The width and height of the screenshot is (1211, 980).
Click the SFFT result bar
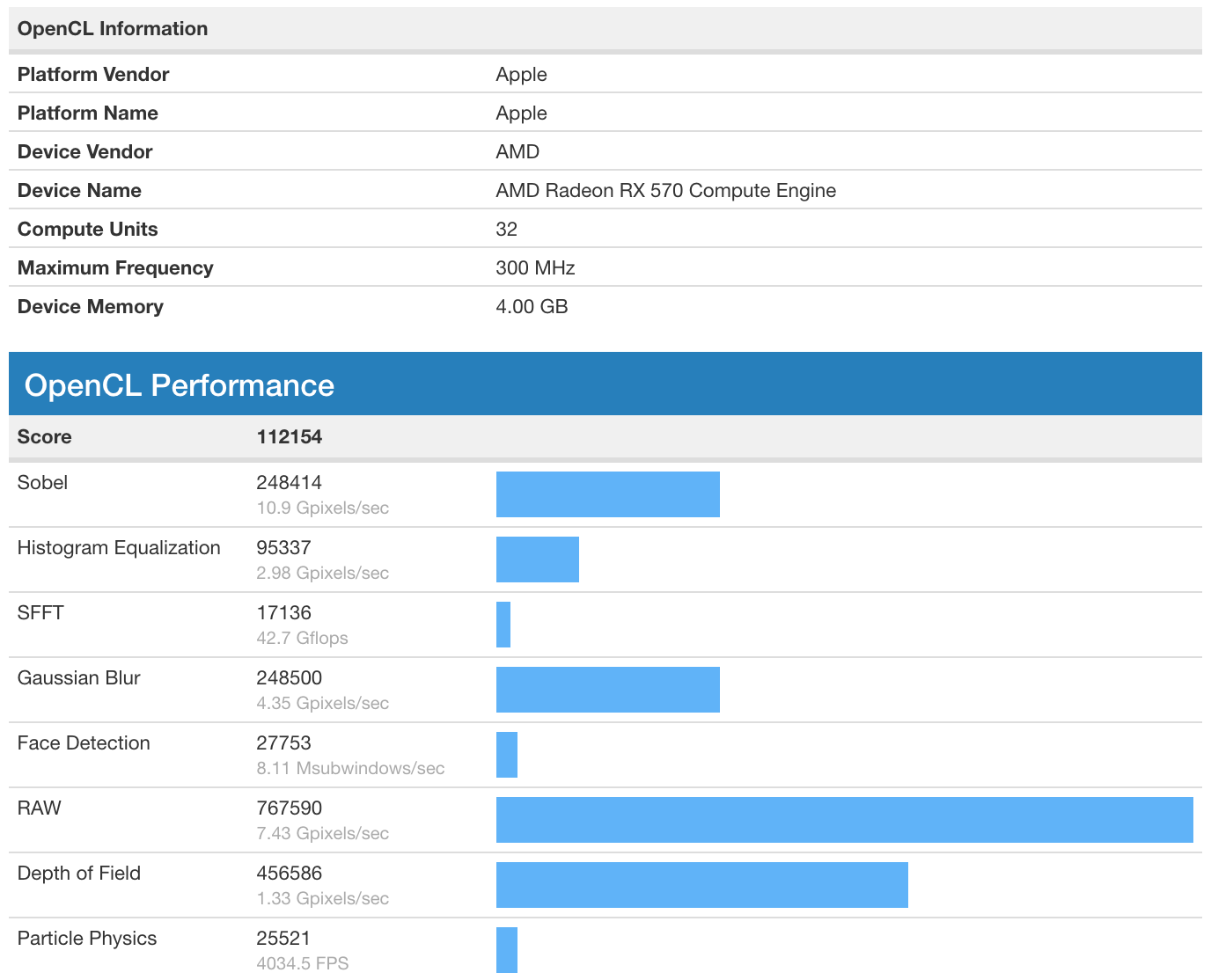coord(503,625)
